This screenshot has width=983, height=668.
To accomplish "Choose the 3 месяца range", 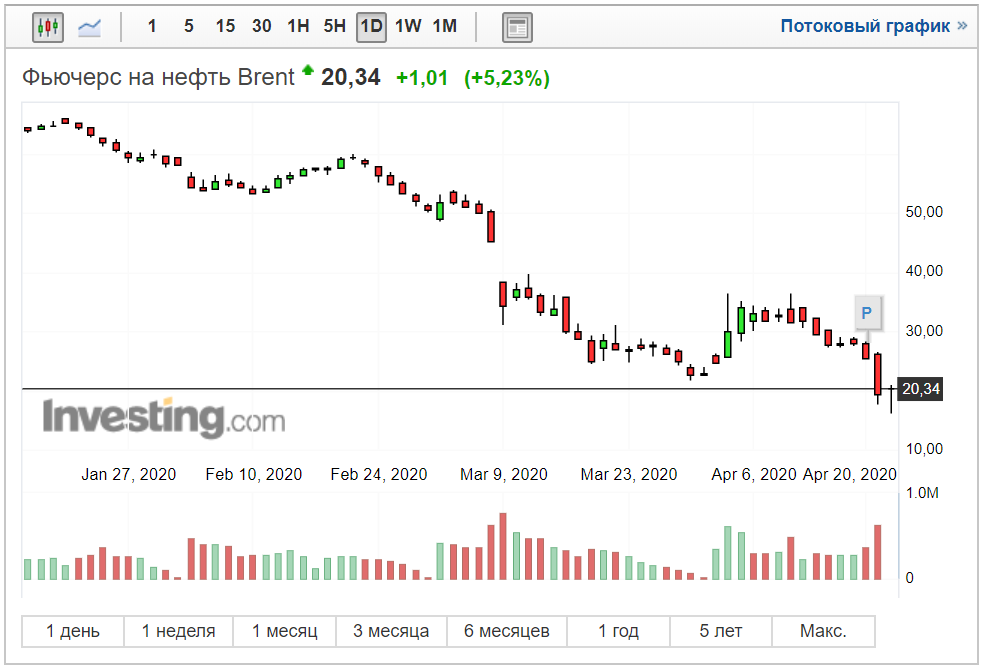I will pyautogui.click(x=391, y=631).
